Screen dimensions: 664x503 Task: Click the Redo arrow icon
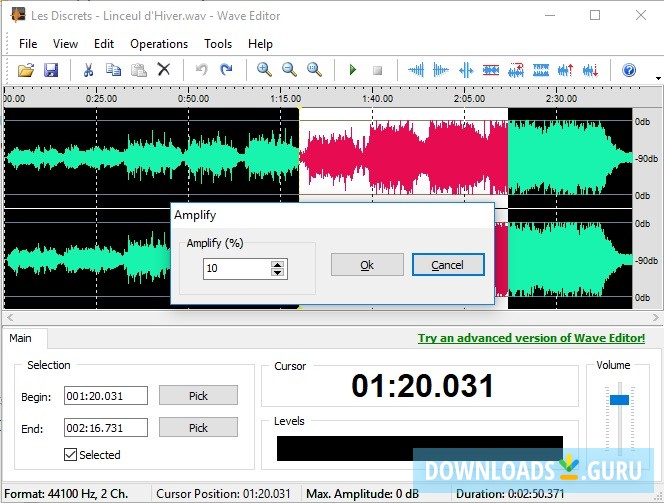pyautogui.click(x=226, y=70)
